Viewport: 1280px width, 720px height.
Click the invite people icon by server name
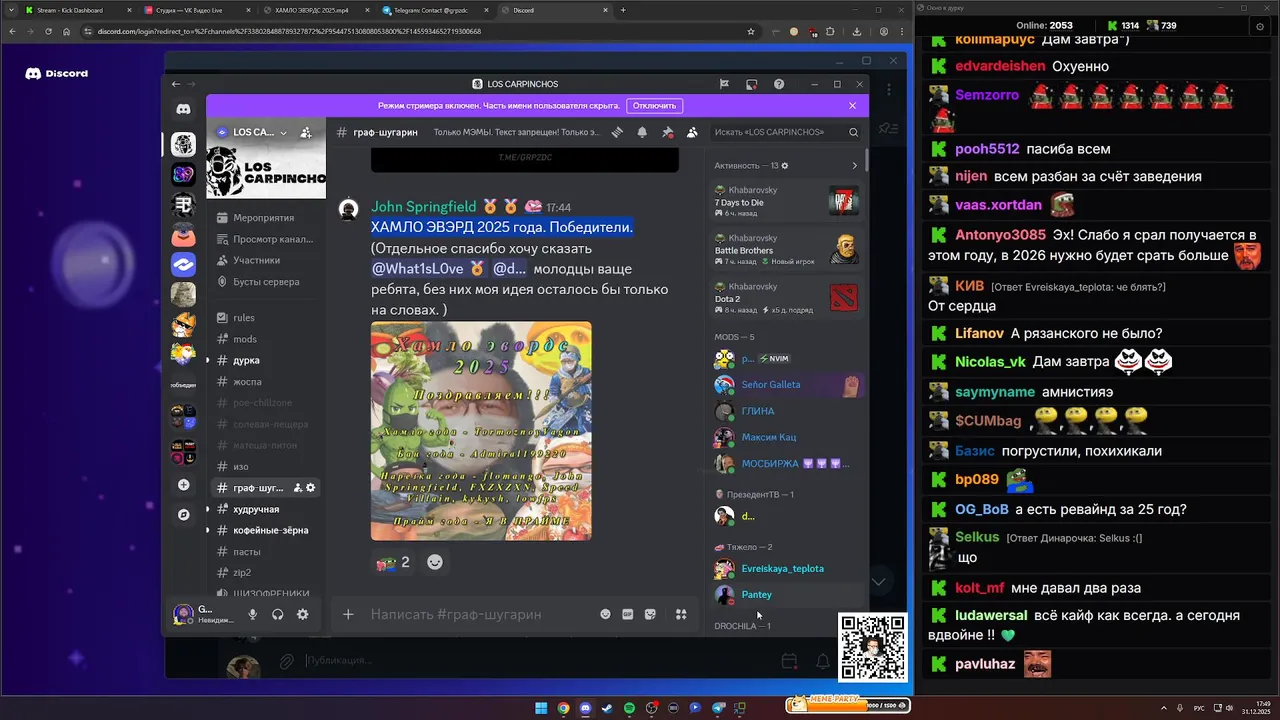pos(306,132)
